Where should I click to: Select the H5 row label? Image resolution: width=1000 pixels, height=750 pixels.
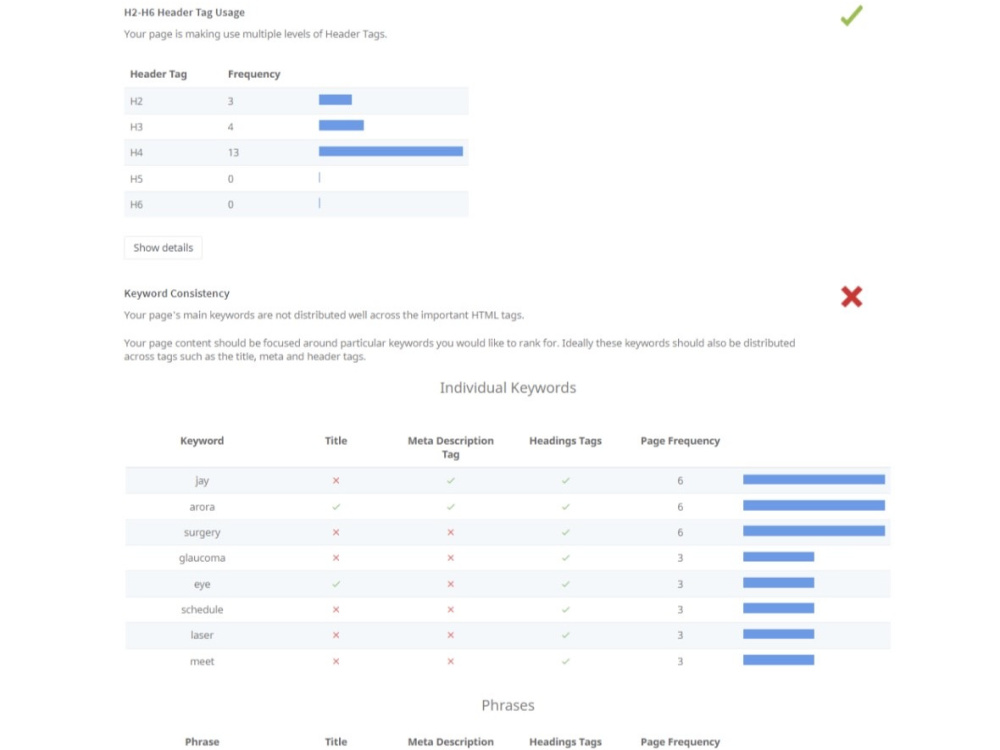[x=136, y=179]
